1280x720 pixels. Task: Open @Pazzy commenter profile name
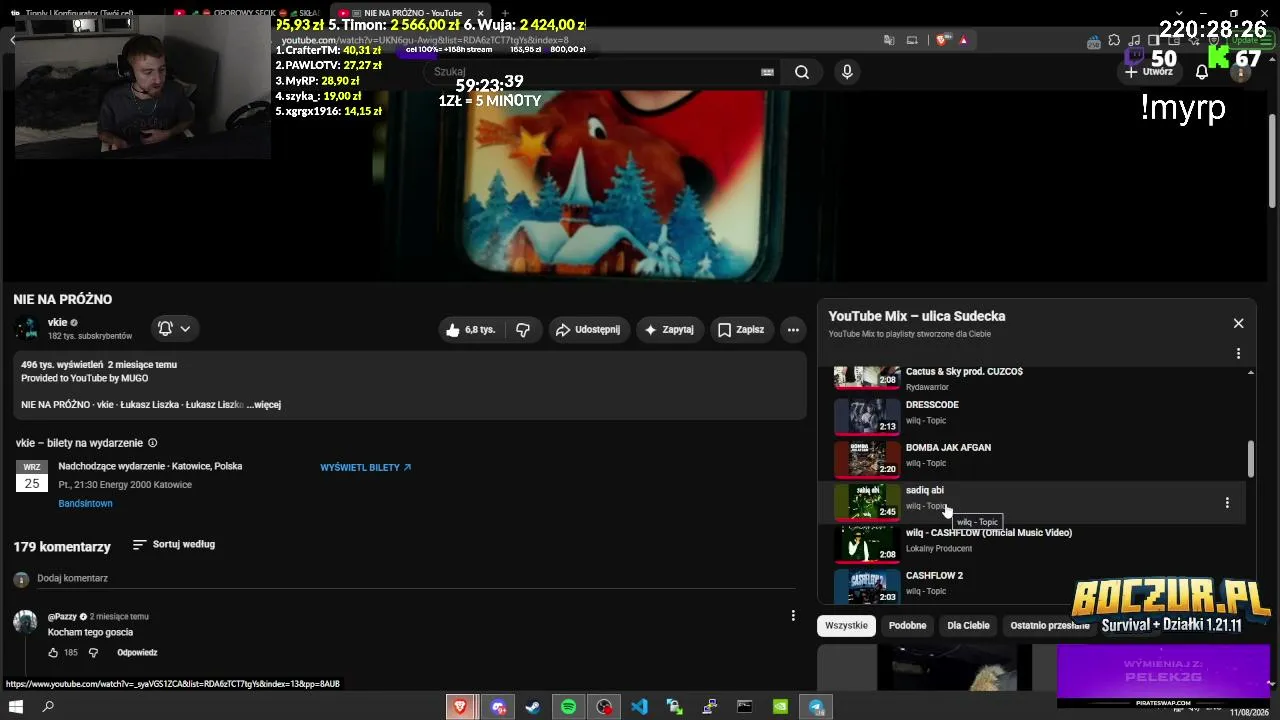[x=62, y=617]
